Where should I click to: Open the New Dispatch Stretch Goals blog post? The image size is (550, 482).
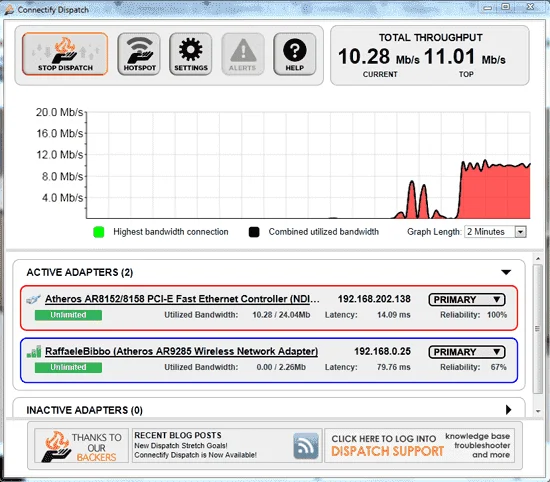[181, 446]
